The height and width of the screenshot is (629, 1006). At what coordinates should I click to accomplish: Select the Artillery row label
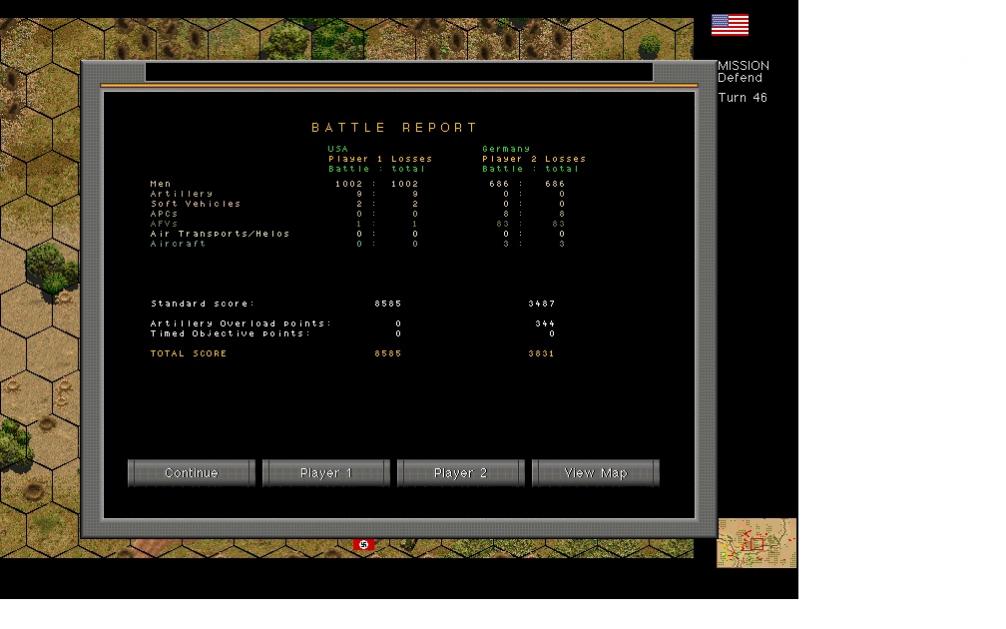(181, 194)
